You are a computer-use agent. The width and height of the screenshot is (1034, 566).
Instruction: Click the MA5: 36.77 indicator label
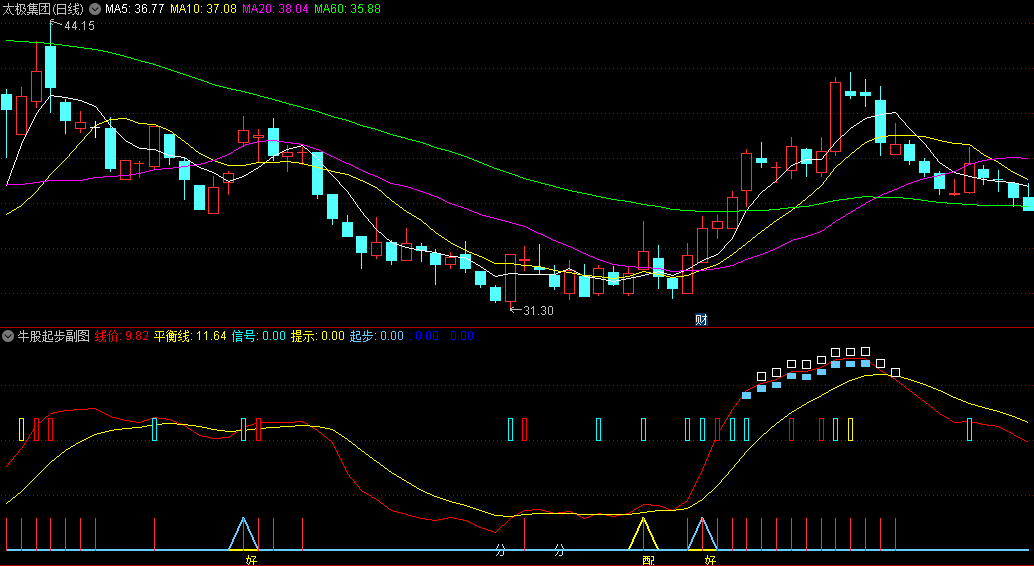click(135, 9)
